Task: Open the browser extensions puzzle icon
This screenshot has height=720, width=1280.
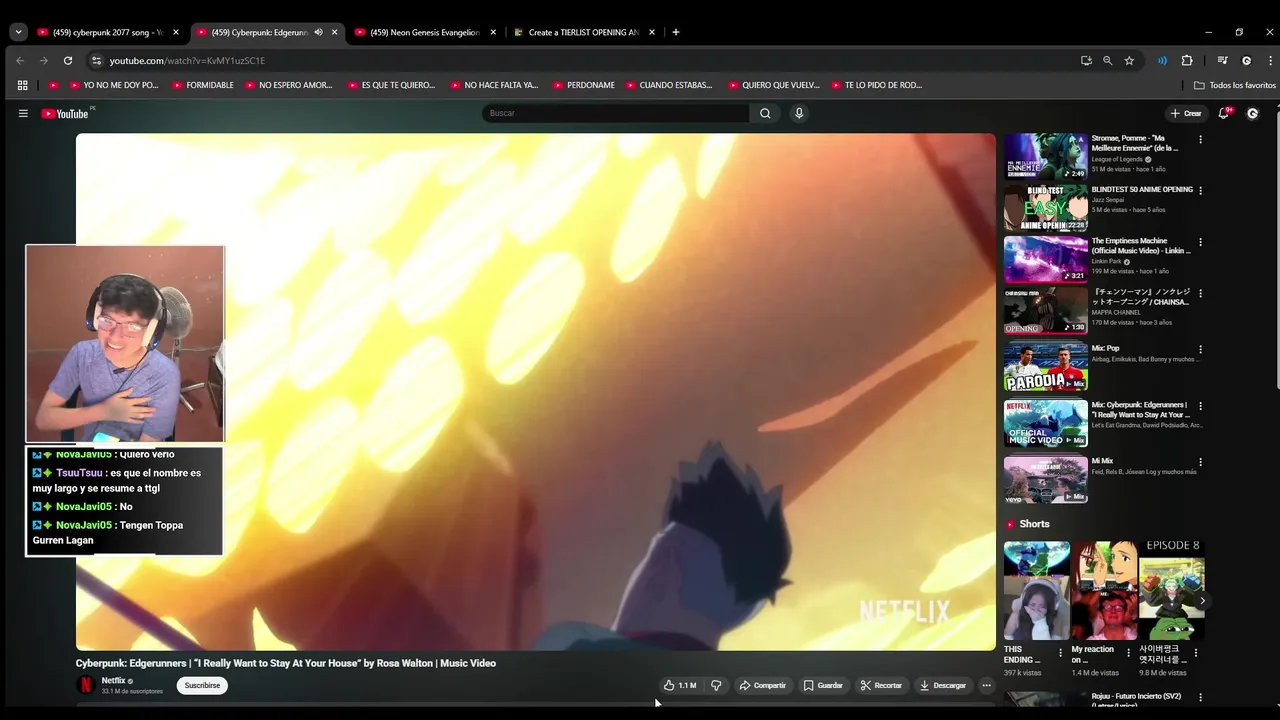Action: click(x=1187, y=60)
